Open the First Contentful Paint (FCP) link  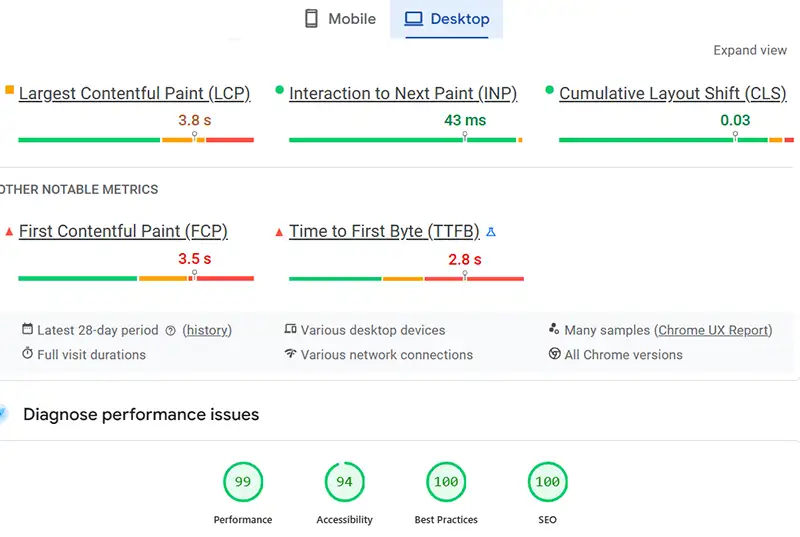123,231
